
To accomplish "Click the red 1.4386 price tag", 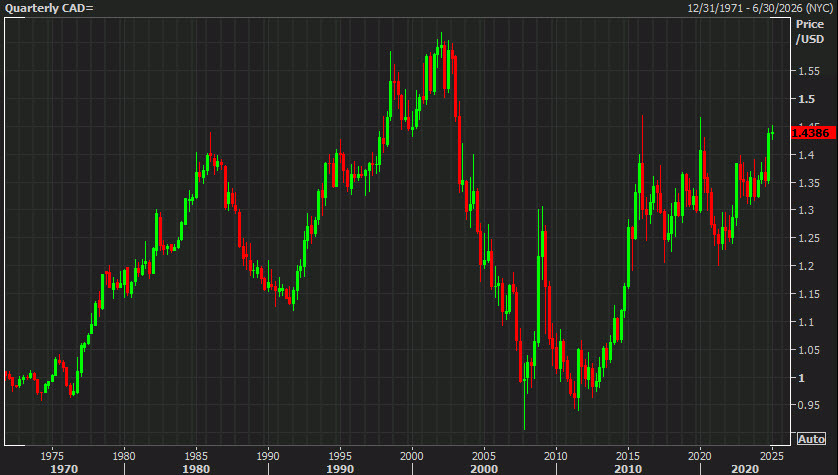I will [x=812, y=133].
